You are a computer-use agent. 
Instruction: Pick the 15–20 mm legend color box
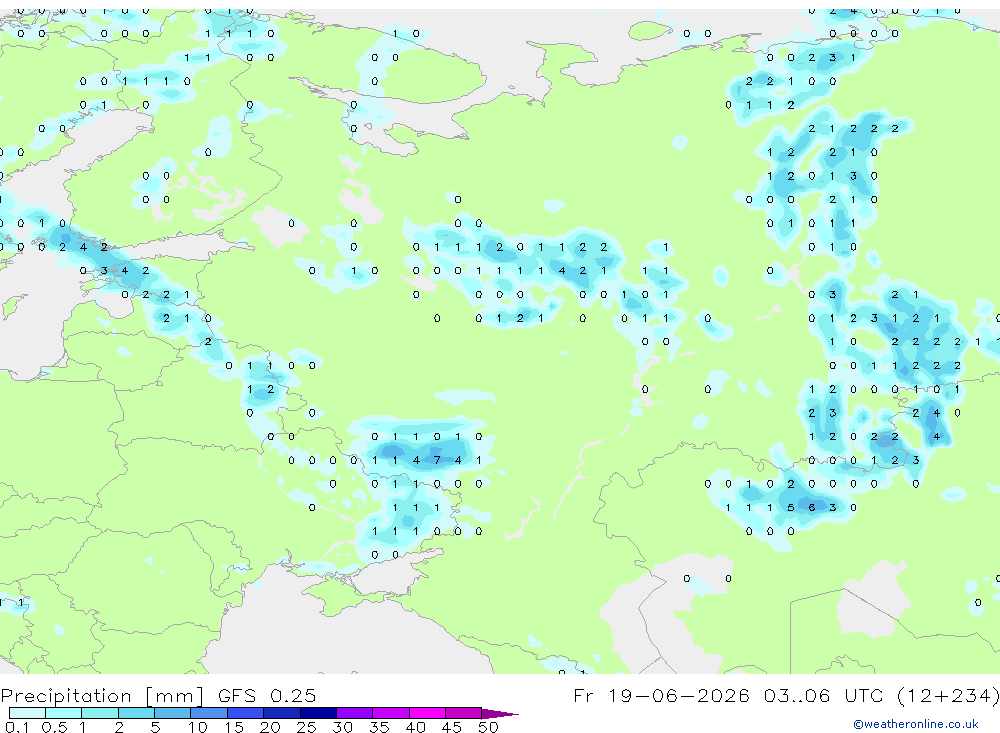(x=246, y=713)
